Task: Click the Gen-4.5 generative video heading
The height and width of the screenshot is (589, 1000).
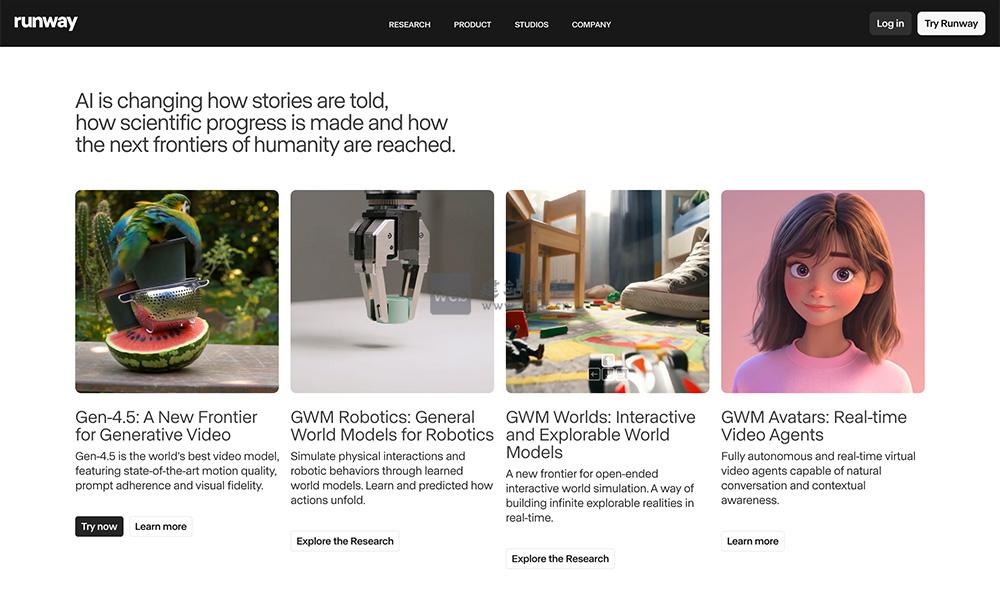Action: (166, 426)
